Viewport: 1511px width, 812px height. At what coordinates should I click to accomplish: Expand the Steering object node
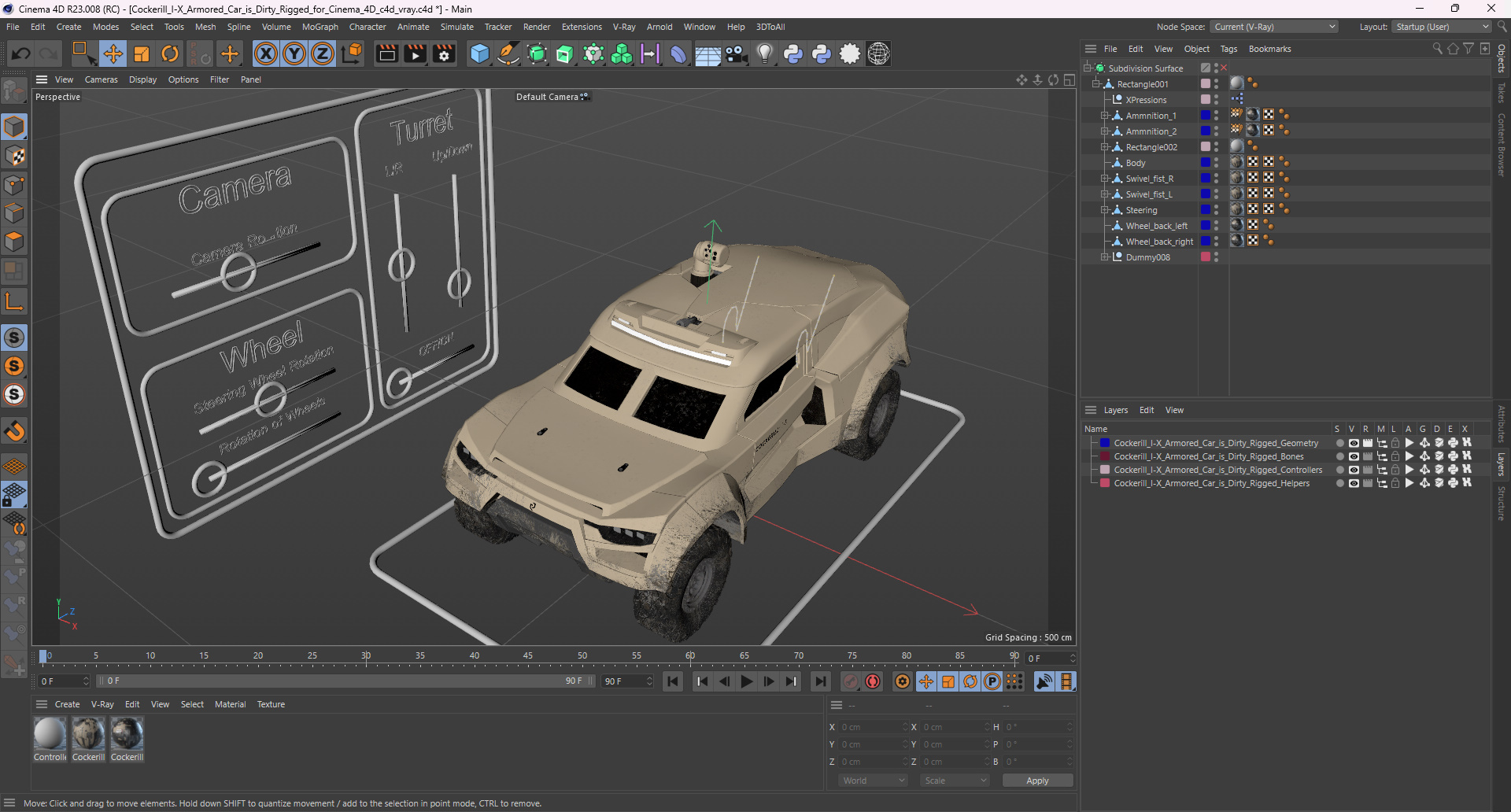[x=1104, y=210]
